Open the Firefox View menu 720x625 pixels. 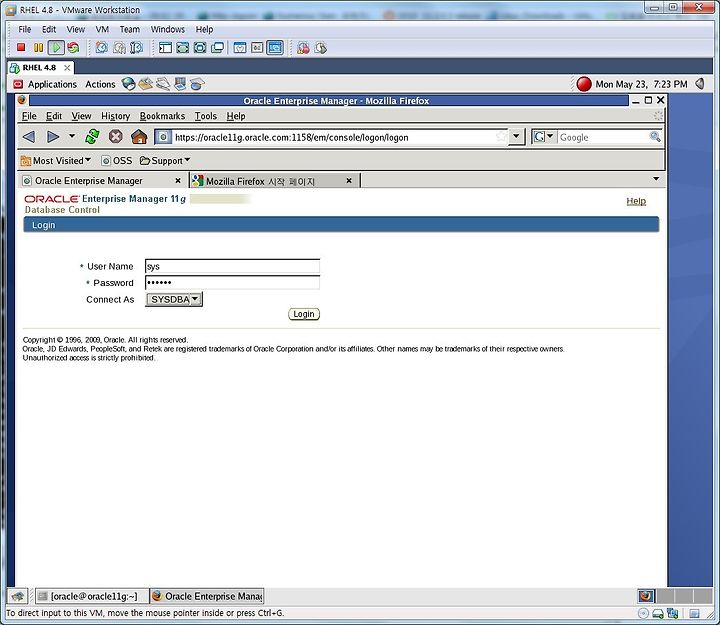(81, 116)
